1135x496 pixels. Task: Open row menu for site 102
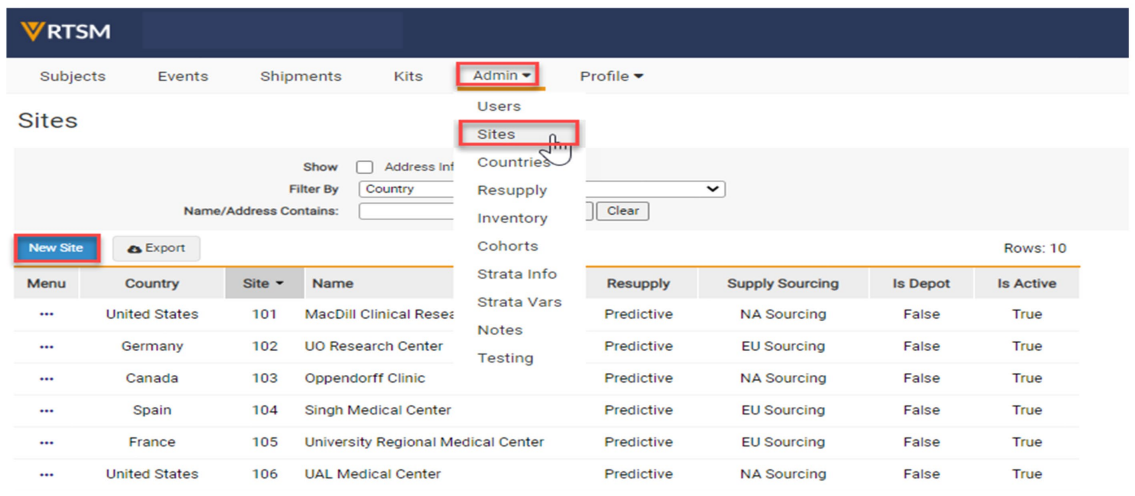click(x=46, y=346)
